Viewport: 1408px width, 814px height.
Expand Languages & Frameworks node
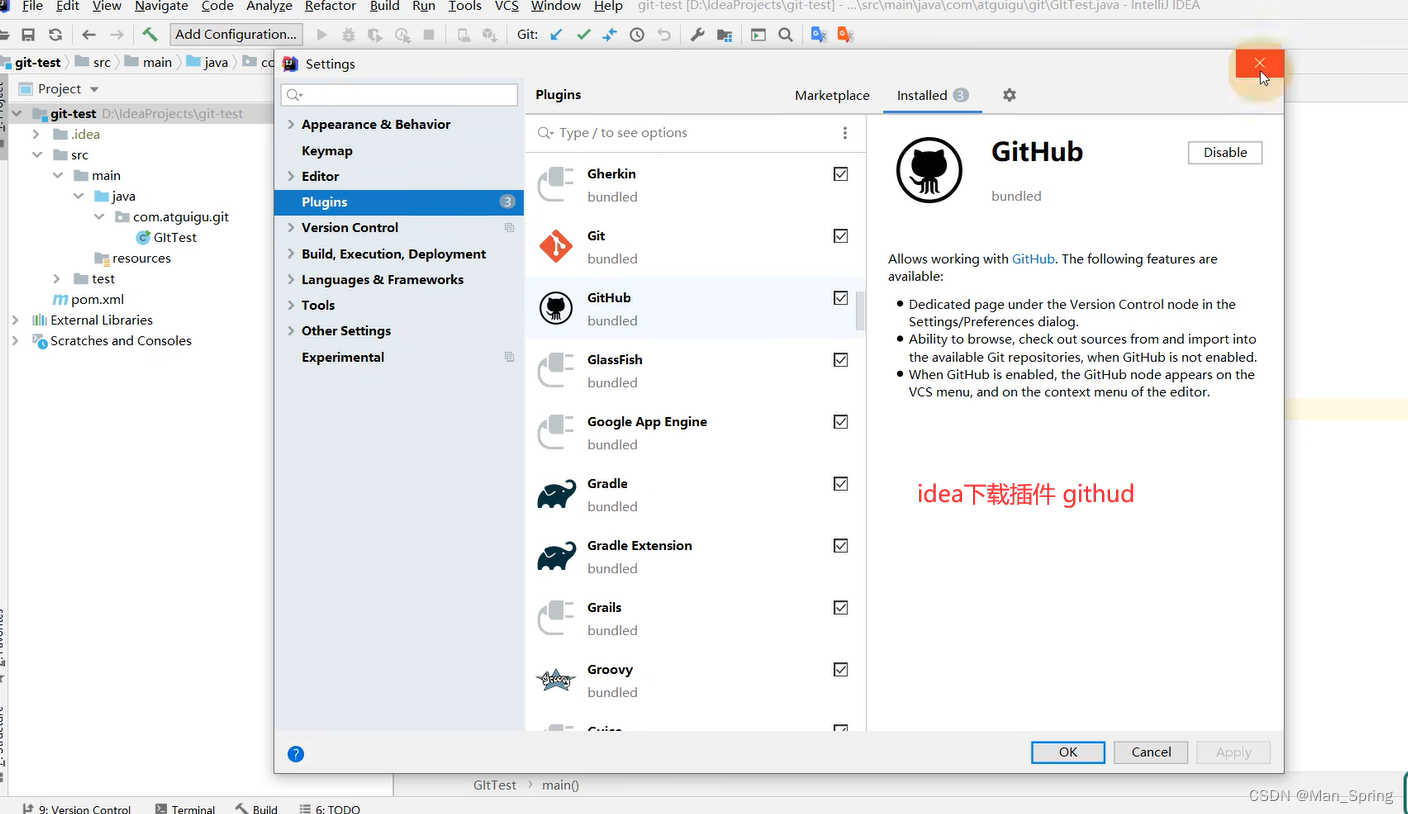click(x=291, y=280)
